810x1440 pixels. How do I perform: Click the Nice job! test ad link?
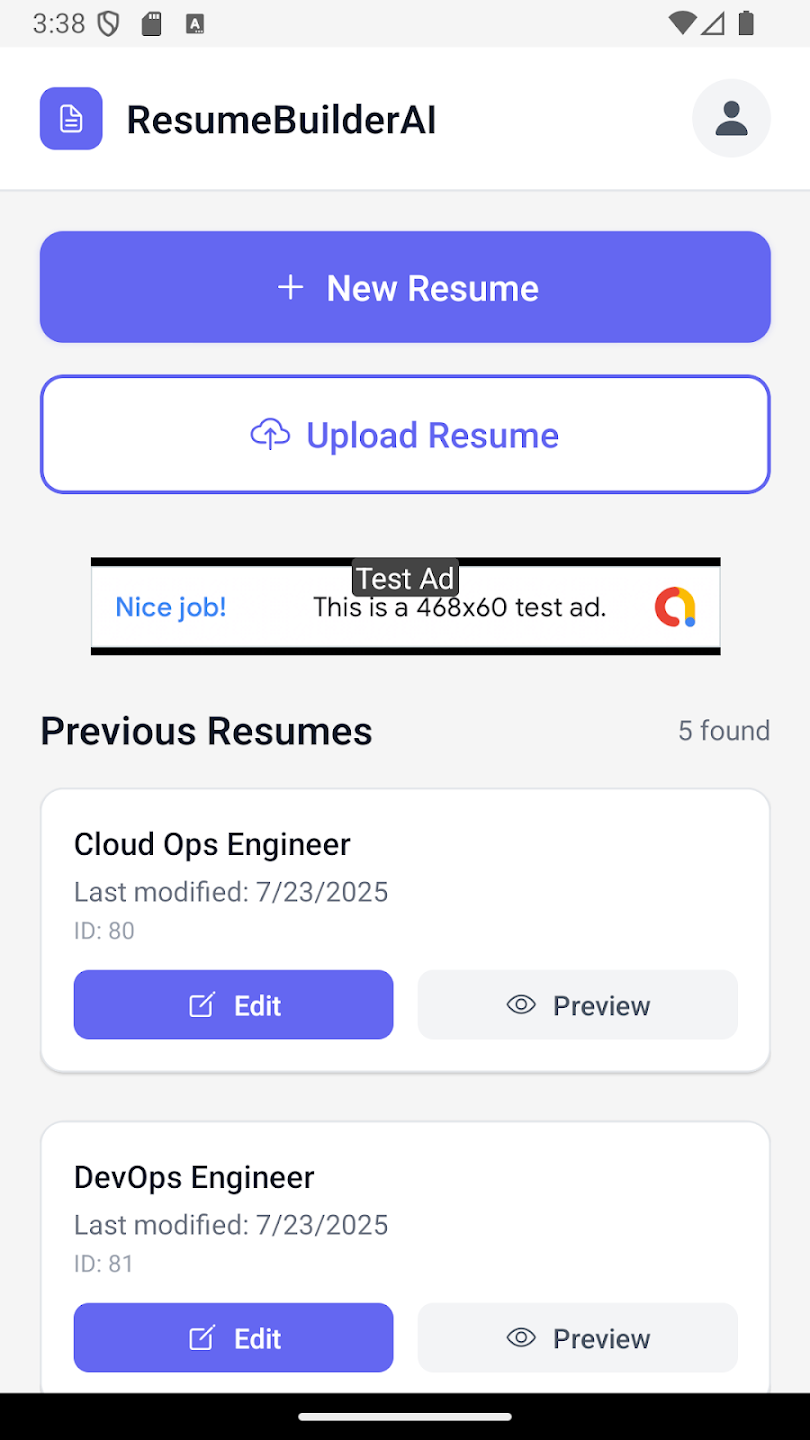click(170, 607)
